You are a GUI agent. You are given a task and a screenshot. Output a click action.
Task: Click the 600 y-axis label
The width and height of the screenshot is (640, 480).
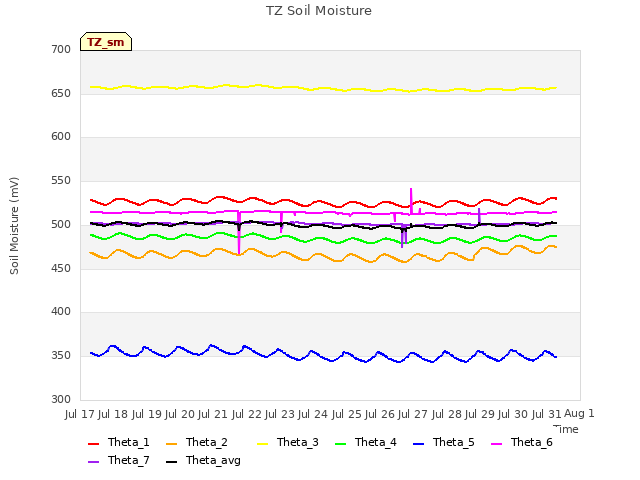point(61,137)
